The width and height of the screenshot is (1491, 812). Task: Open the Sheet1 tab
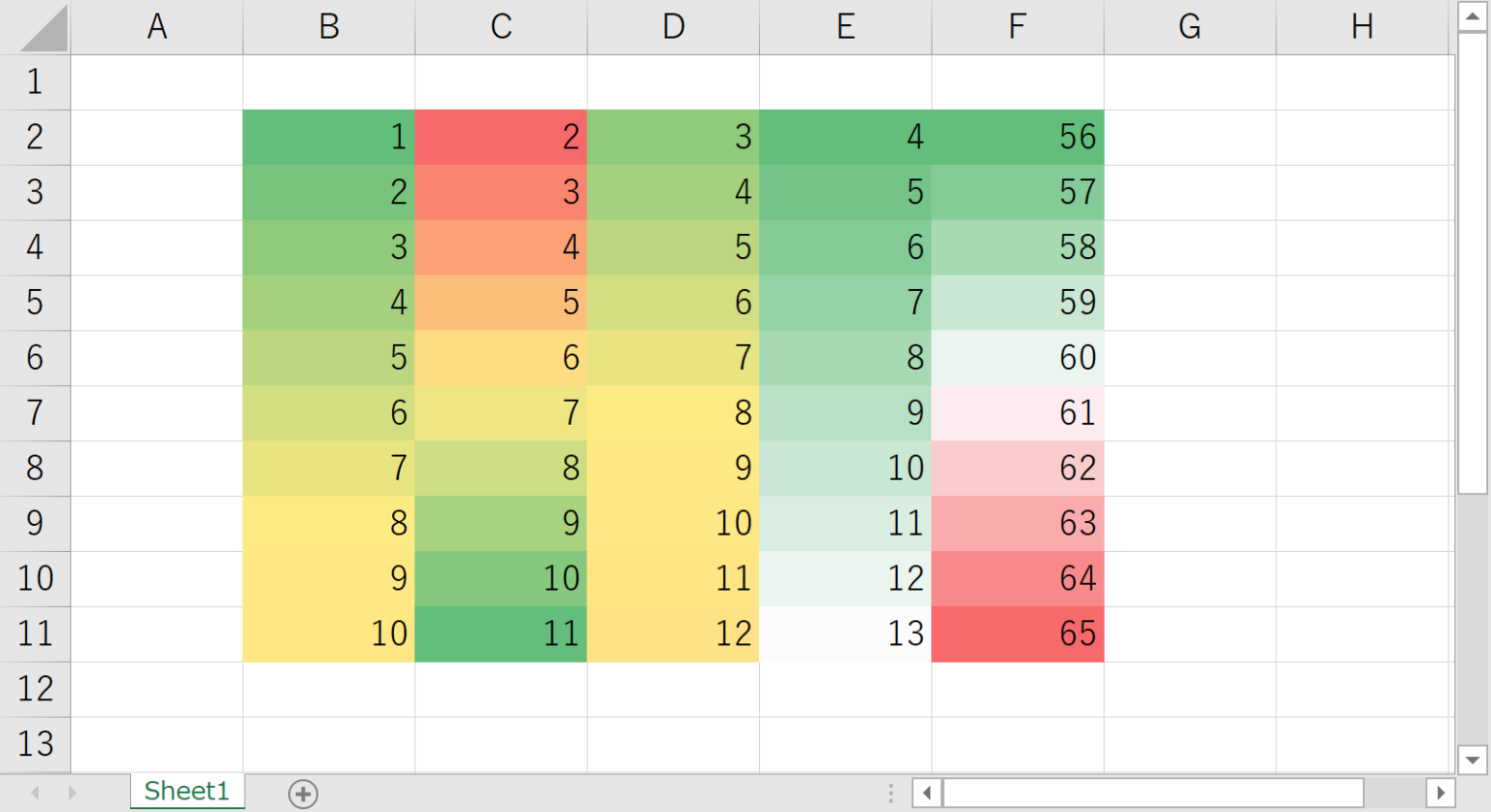click(x=186, y=792)
